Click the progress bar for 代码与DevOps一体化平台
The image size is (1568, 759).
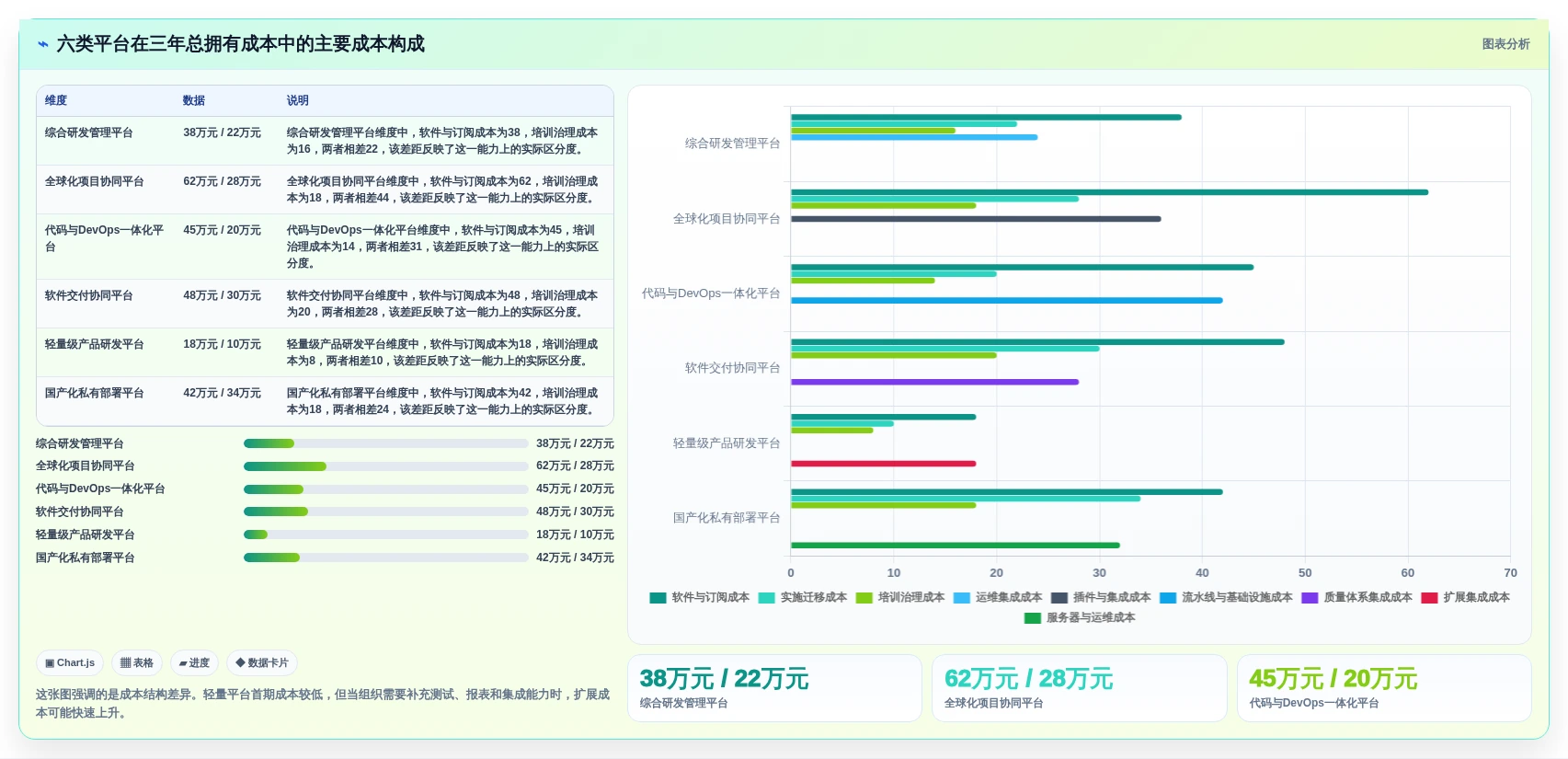(x=386, y=489)
